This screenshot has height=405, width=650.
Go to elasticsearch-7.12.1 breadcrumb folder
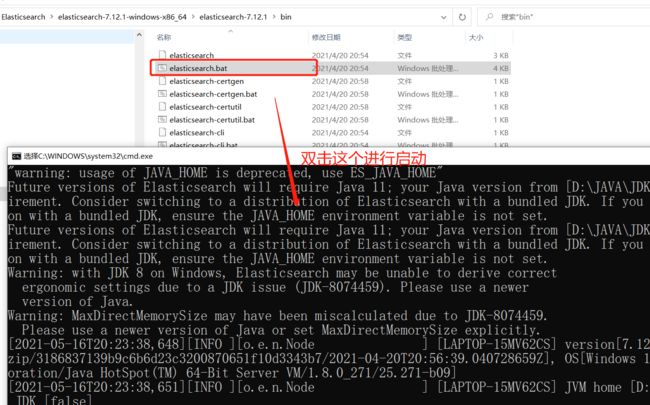[x=233, y=17]
